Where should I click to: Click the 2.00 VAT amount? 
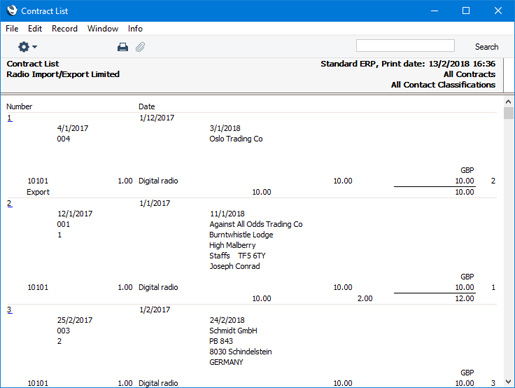point(365,298)
